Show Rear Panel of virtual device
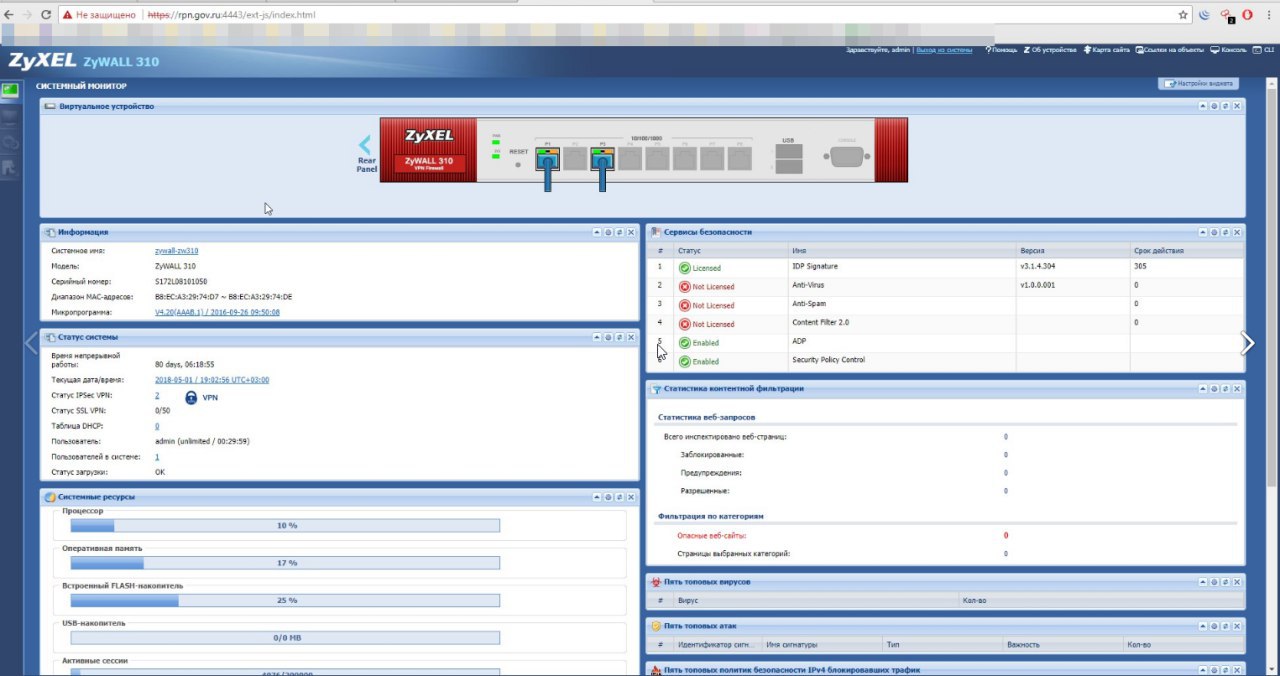Viewport: 1280px width, 676px height. [366, 155]
